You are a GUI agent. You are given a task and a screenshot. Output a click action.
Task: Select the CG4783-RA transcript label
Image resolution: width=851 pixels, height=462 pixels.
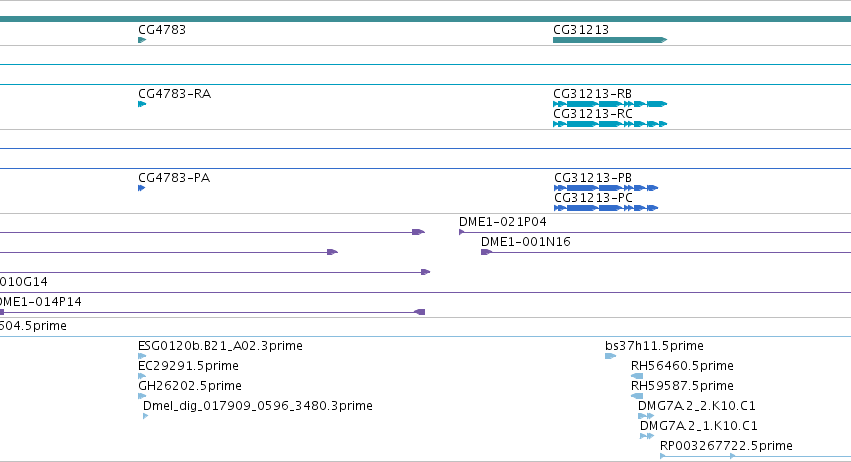(174, 94)
